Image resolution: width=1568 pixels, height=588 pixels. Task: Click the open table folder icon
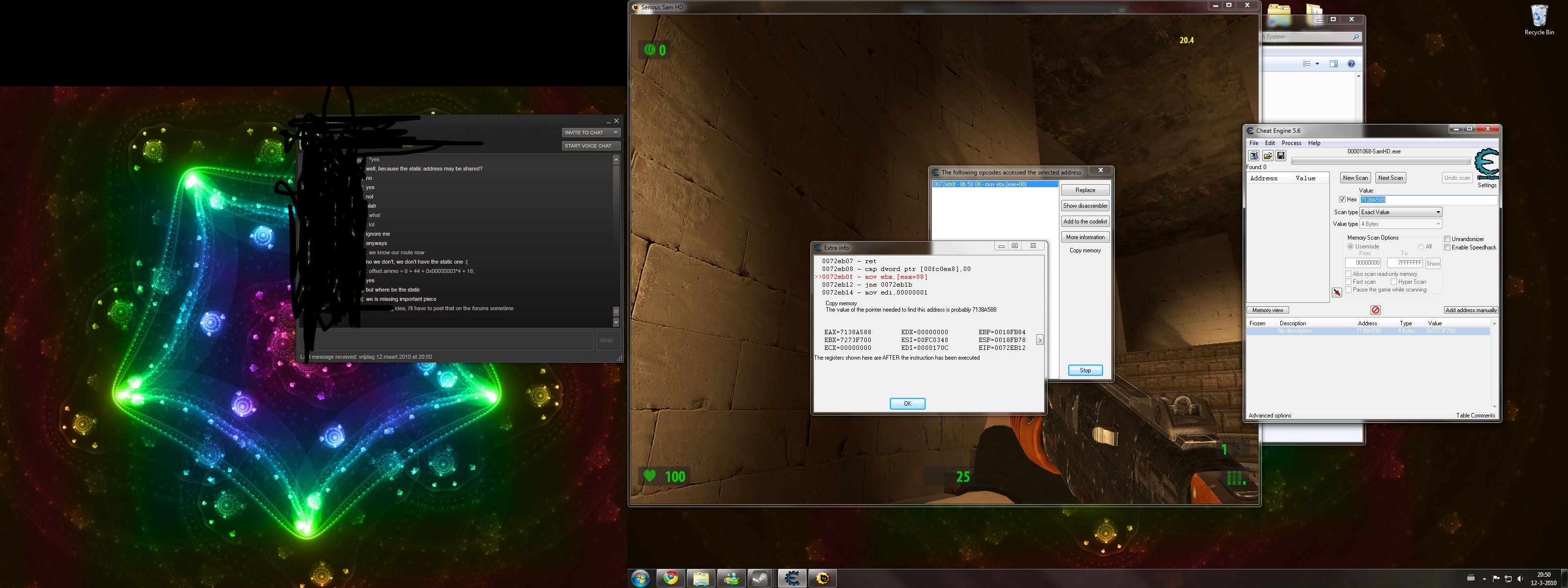1267,156
